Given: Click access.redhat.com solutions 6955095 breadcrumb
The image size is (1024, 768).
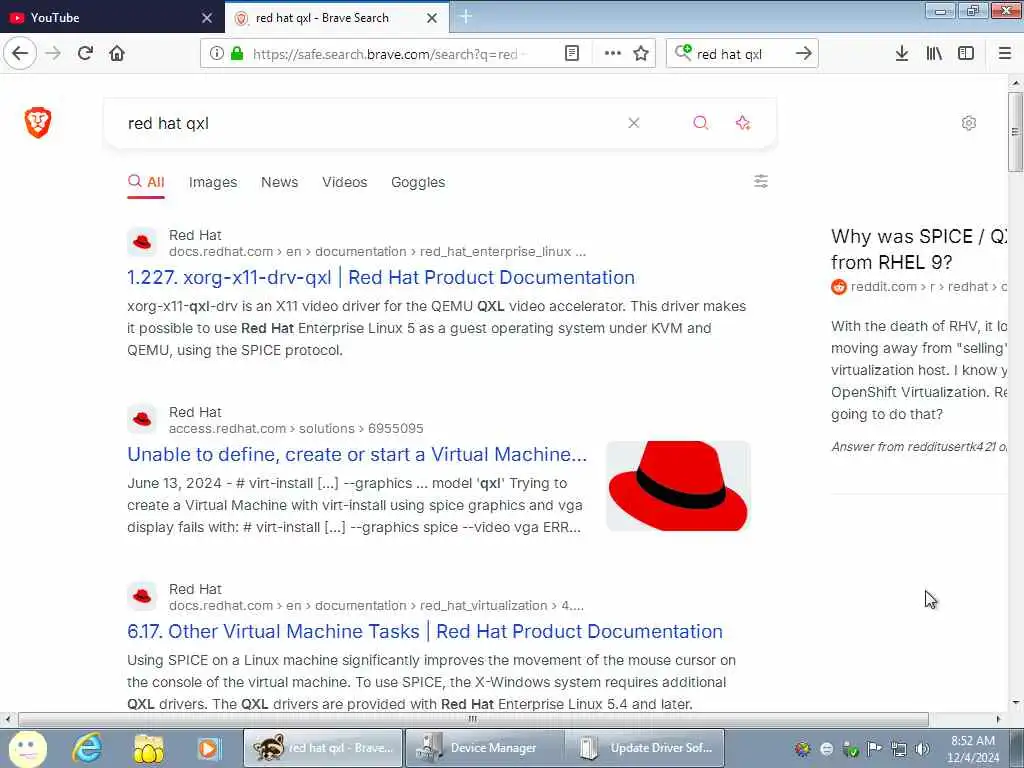Looking at the screenshot, I should tap(296, 428).
